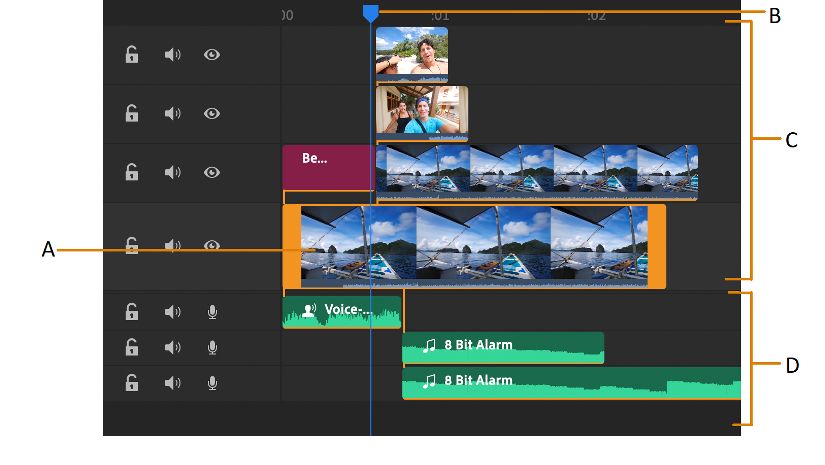The image size is (825, 465).
Task: Unlock the first video track lock icon
Action: (131, 55)
